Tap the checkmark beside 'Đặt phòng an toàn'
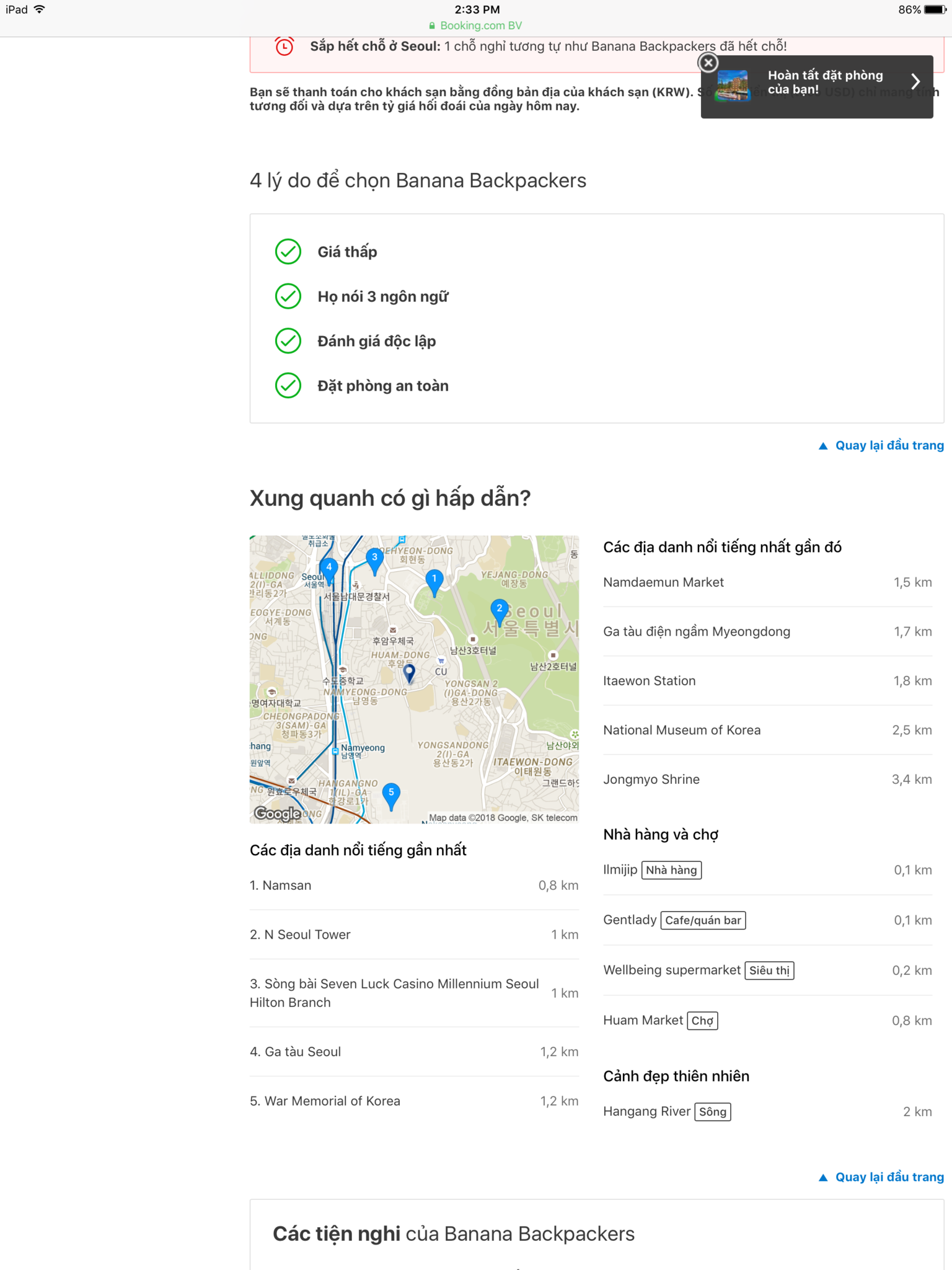952x1270 pixels. 288,386
